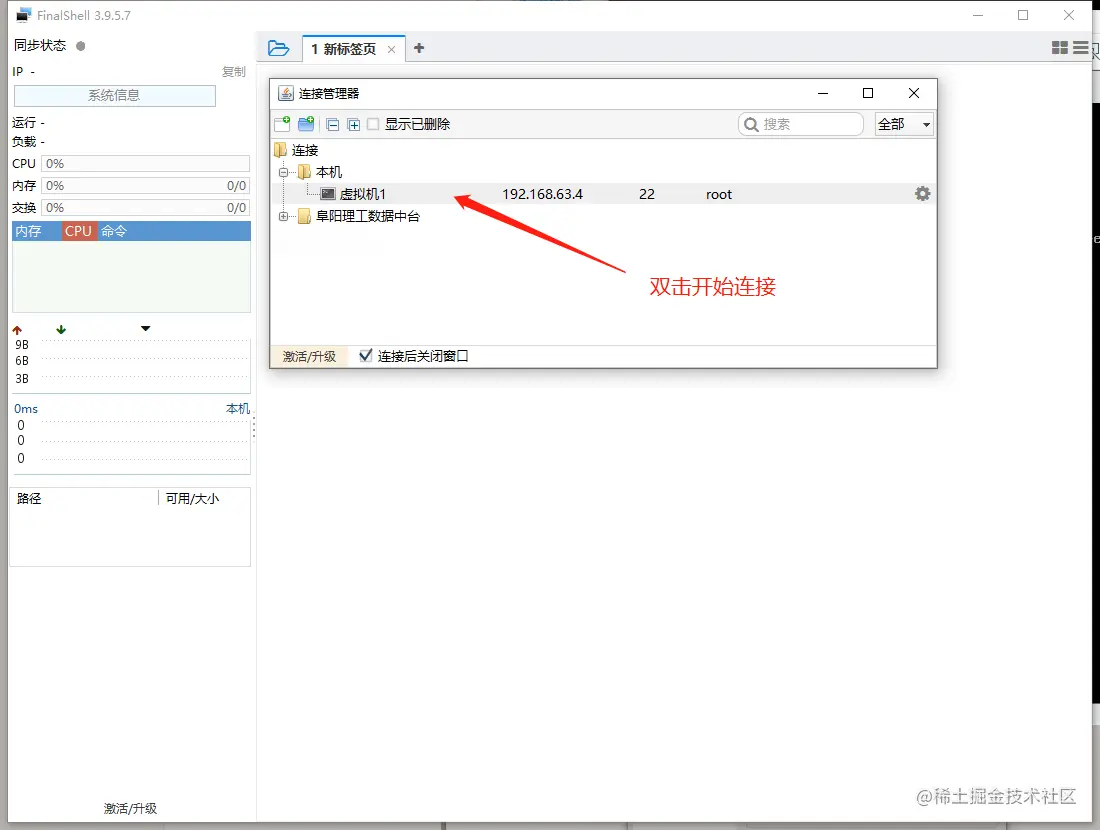Click the 同步状态 indicator dot
Screen dimensions: 1100x830
pyautogui.click(x=81, y=46)
